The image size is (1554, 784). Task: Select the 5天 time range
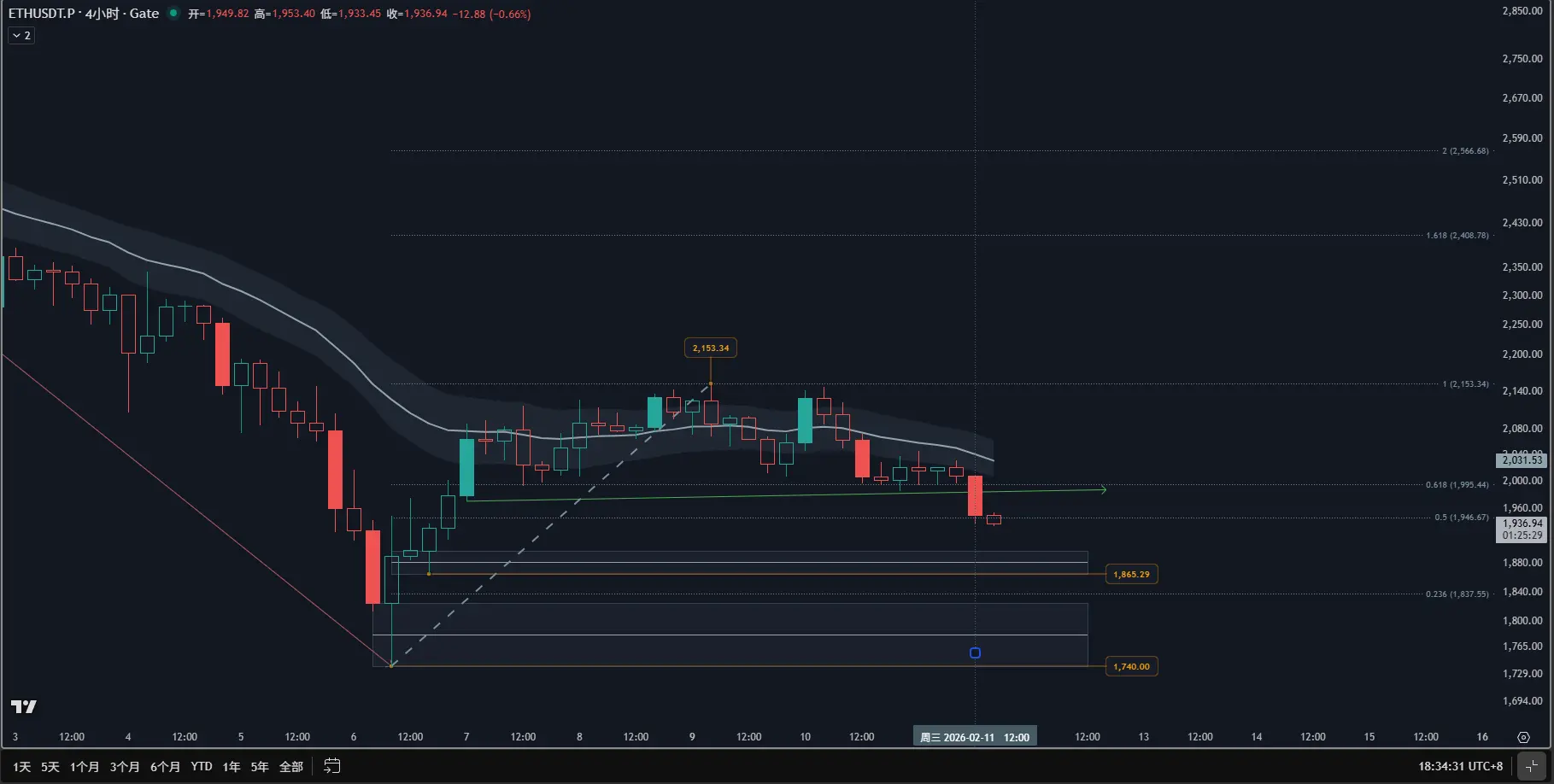coord(50,767)
